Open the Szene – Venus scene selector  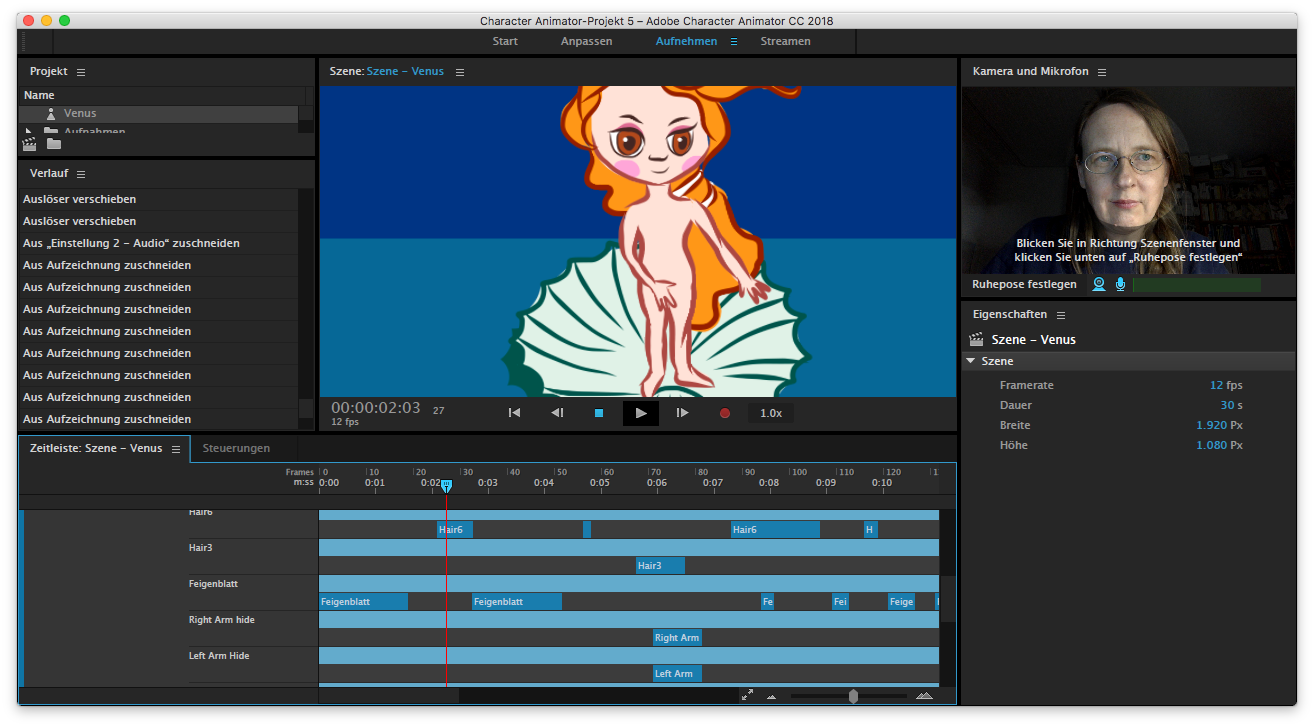(x=405, y=72)
